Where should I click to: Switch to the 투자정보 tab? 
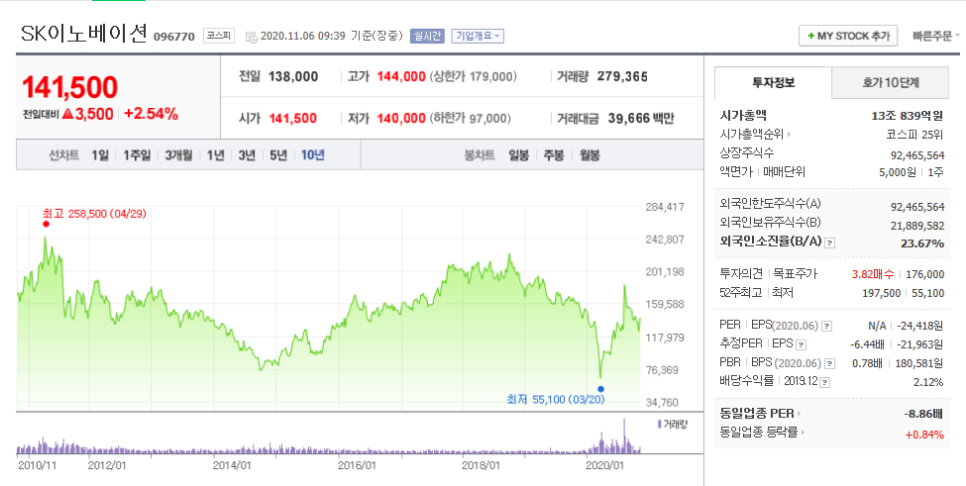[x=773, y=83]
